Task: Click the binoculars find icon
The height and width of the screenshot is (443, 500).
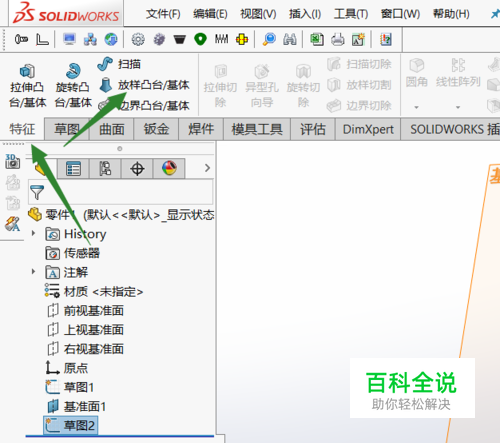Action: (290, 40)
